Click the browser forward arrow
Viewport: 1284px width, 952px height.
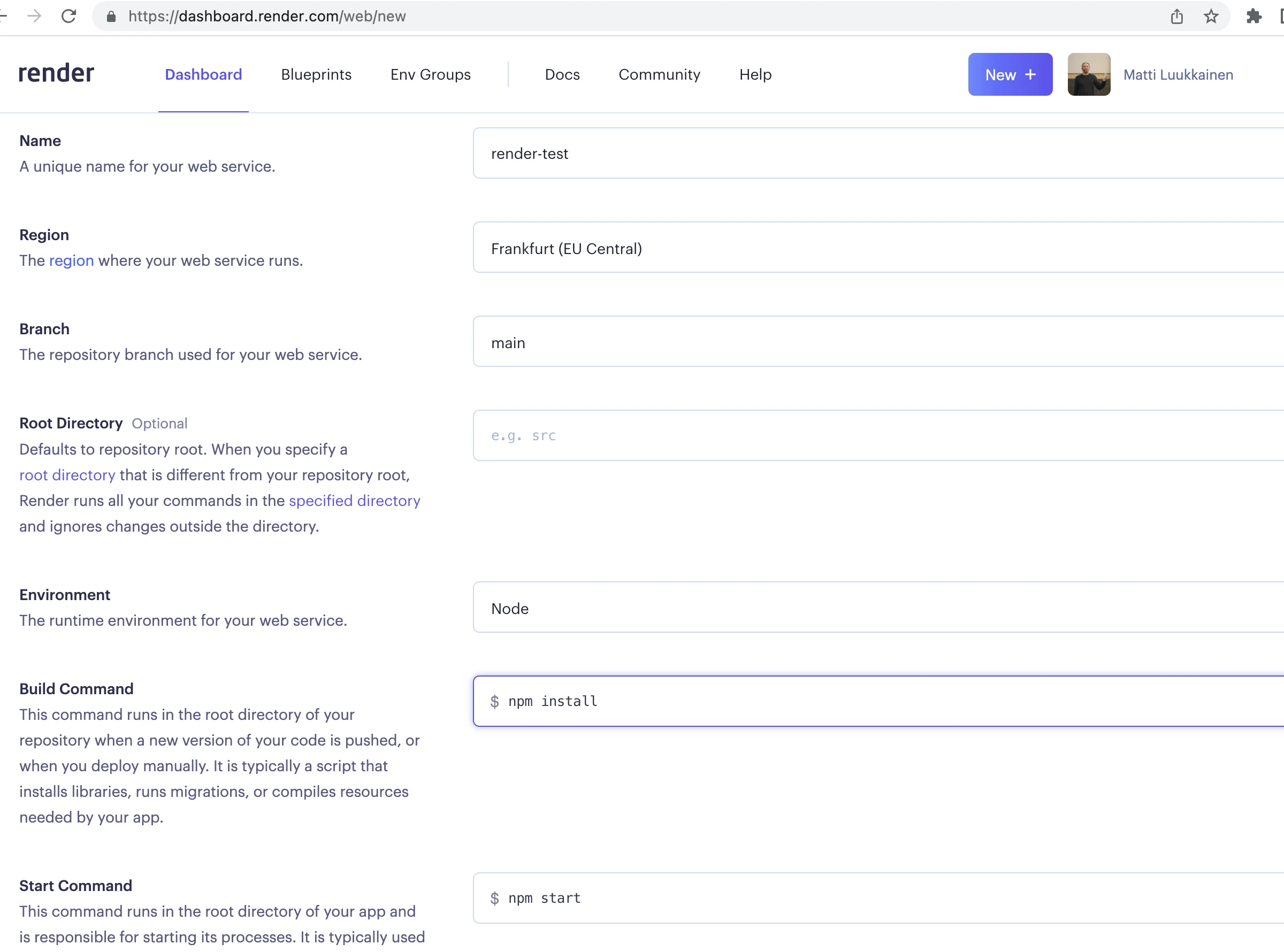click(x=35, y=16)
